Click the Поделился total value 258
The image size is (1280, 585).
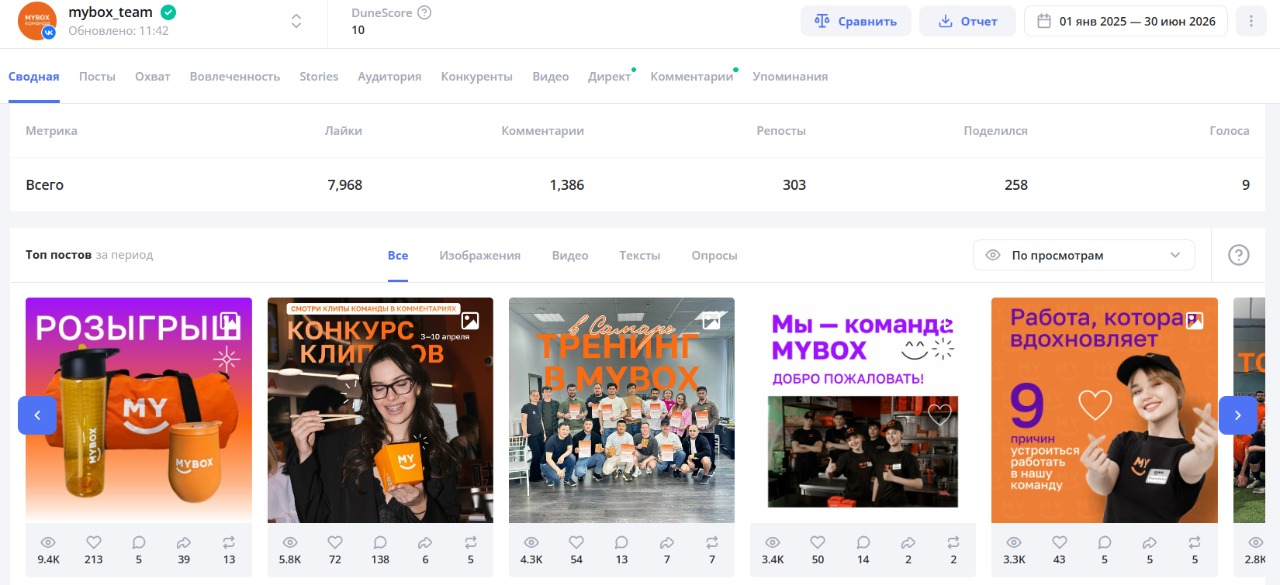click(1016, 185)
